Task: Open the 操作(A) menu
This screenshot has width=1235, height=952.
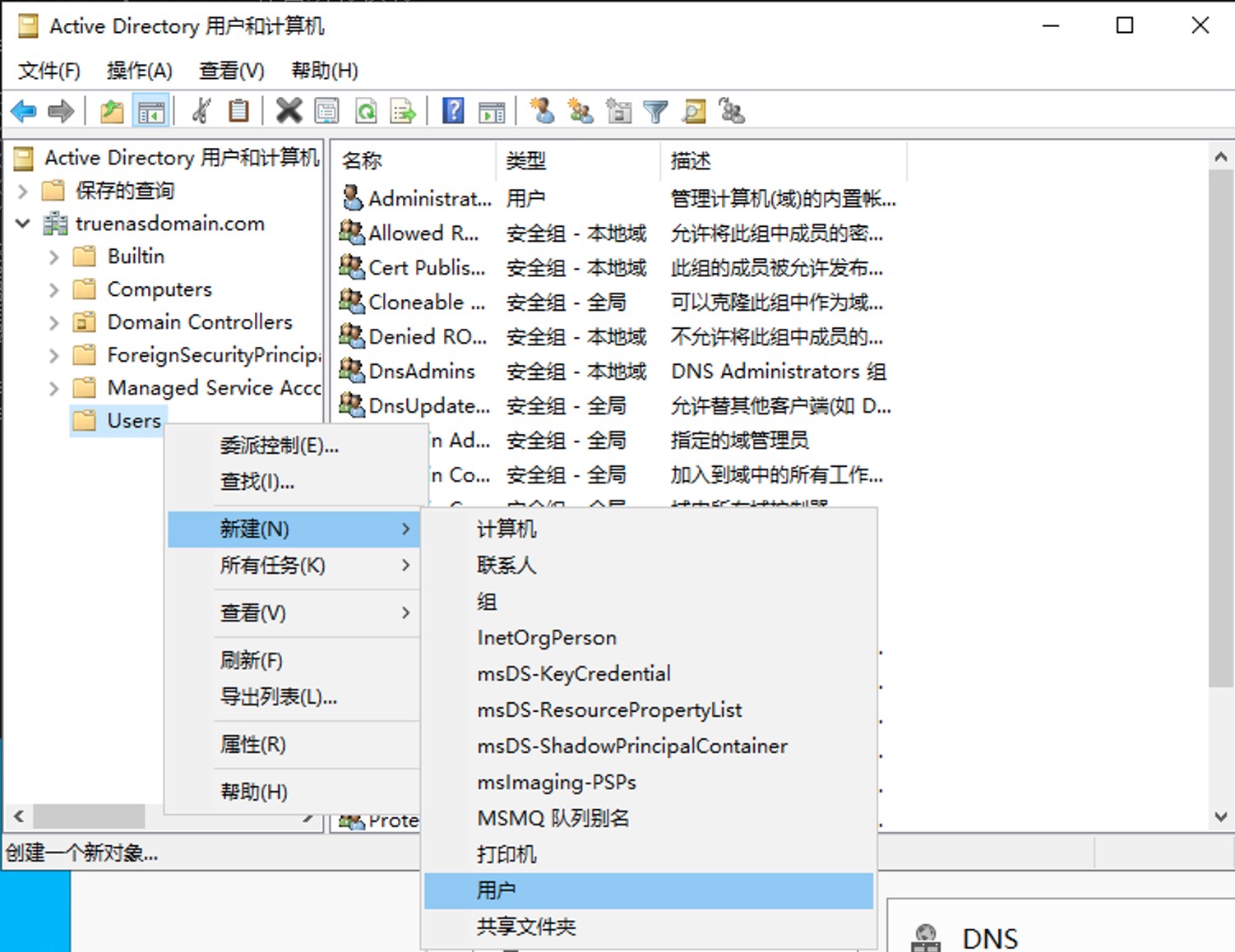Action: [x=139, y=71]
